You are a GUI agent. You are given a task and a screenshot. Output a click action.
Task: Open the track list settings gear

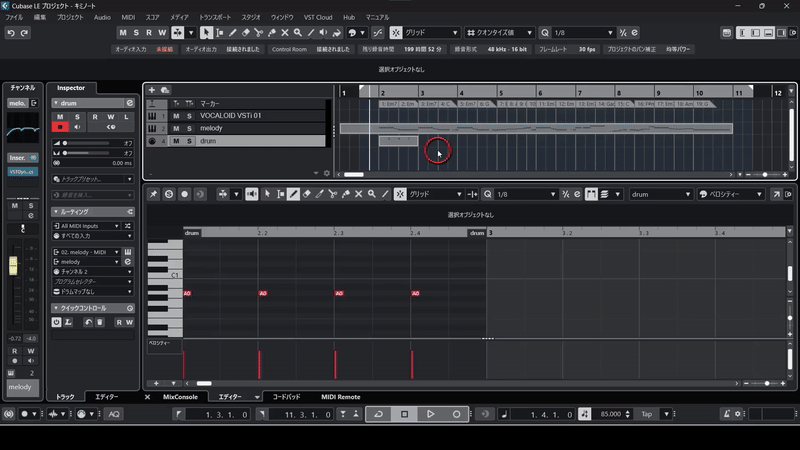point(327,173)
